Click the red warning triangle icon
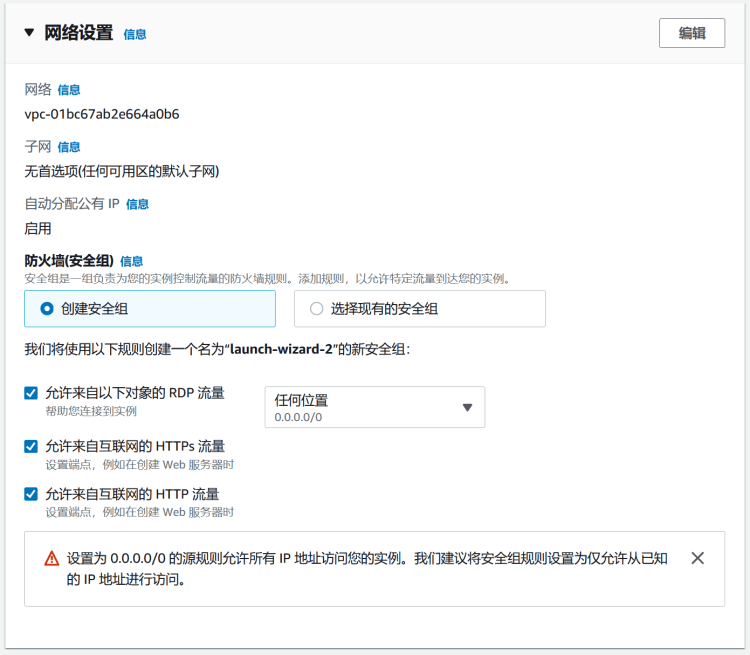The height and width of the screenshot is (655, 750). click(51, 559)
